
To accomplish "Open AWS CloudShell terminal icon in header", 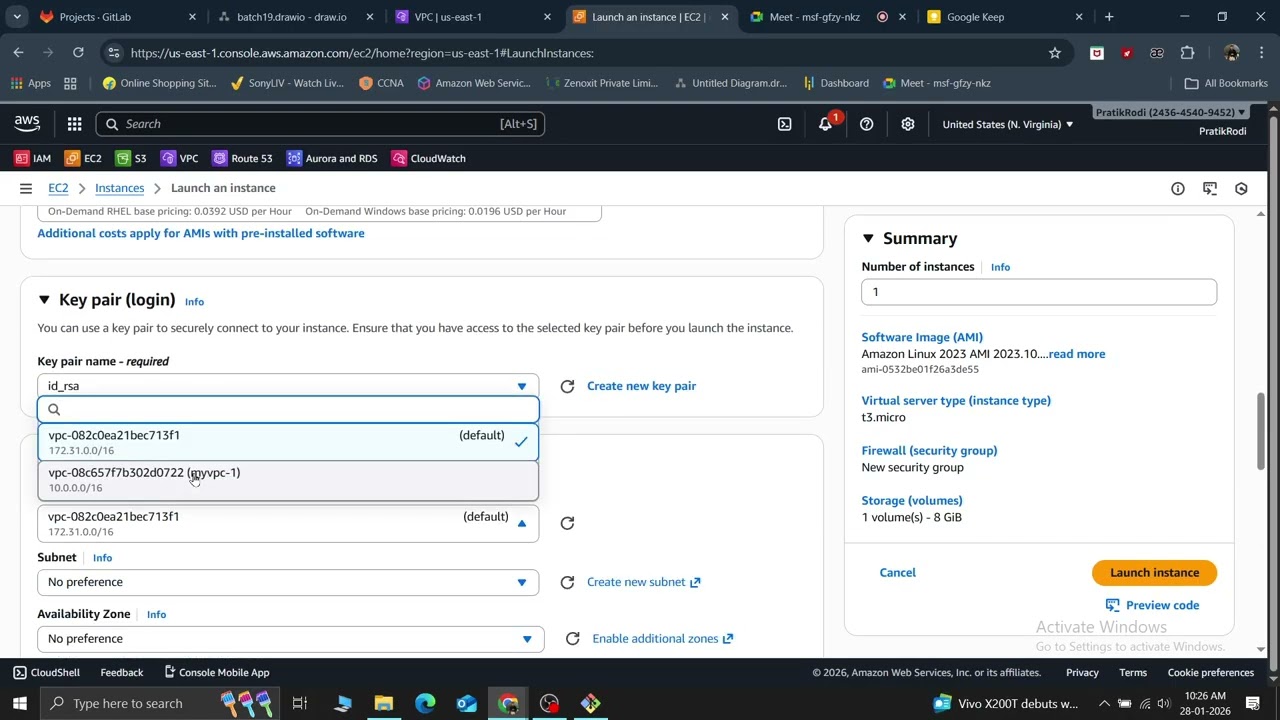I will pyautogui.click(x=784, y=124).
